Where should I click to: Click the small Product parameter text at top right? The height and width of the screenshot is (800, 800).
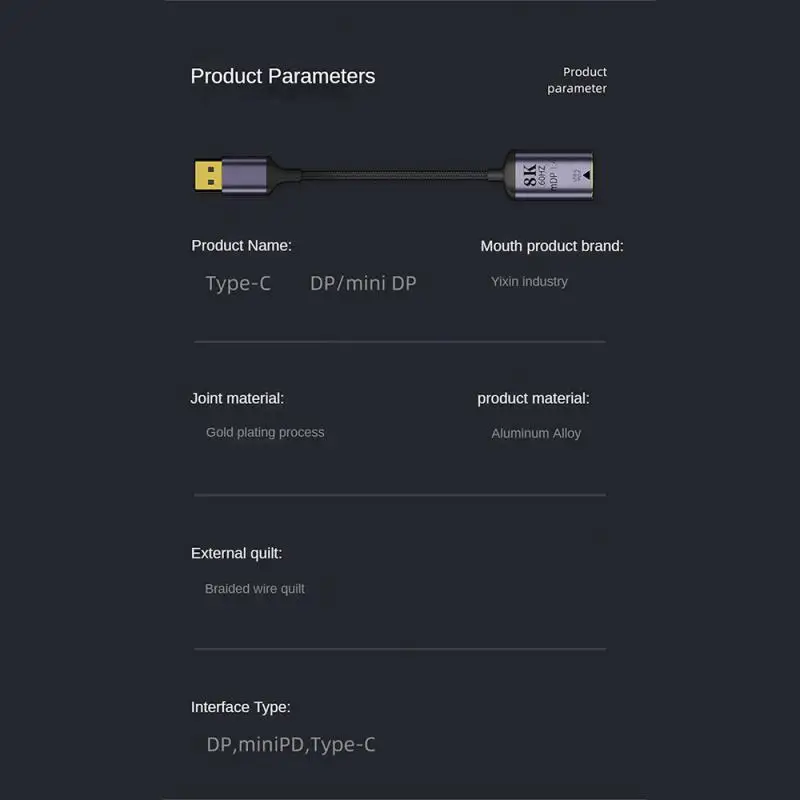(x=578, y=80)
